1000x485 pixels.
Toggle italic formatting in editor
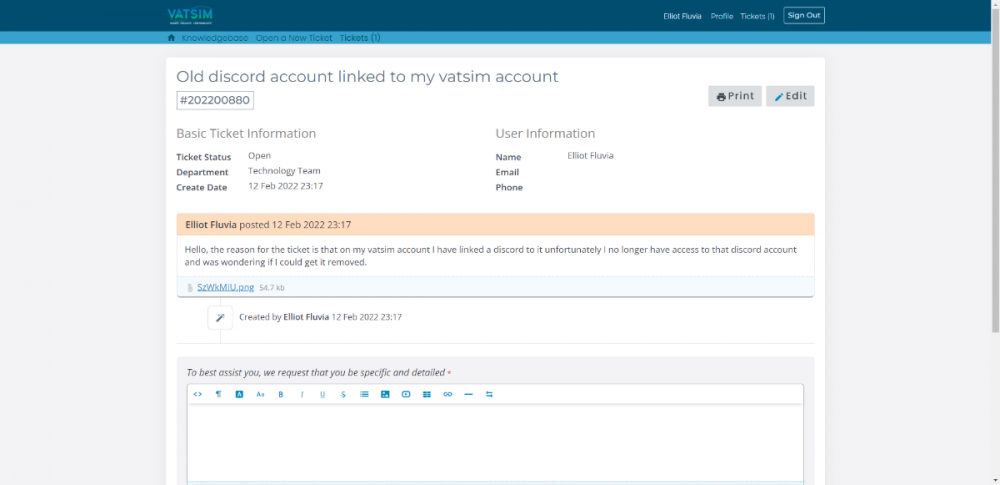coord(302,394)
